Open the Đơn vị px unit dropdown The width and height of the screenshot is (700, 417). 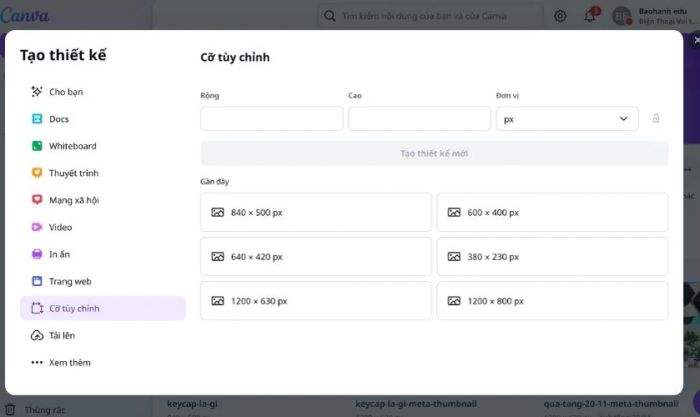coord(567,119)
